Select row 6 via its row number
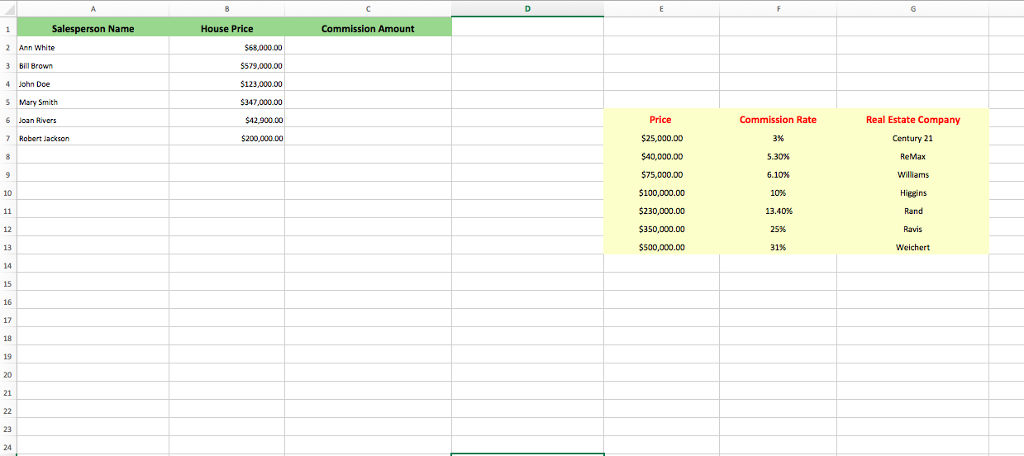The height and width of the screenshot is (456, 1024). [8, 120]
